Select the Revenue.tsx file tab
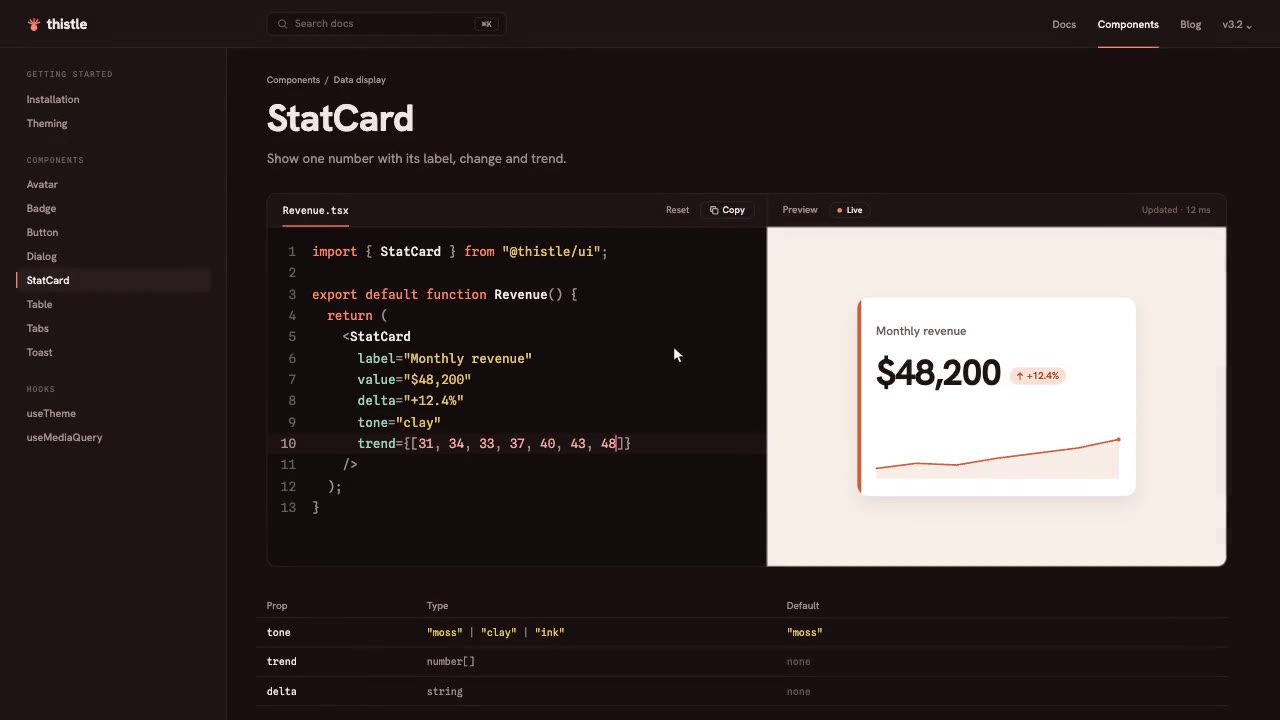 tap(315, 210)
